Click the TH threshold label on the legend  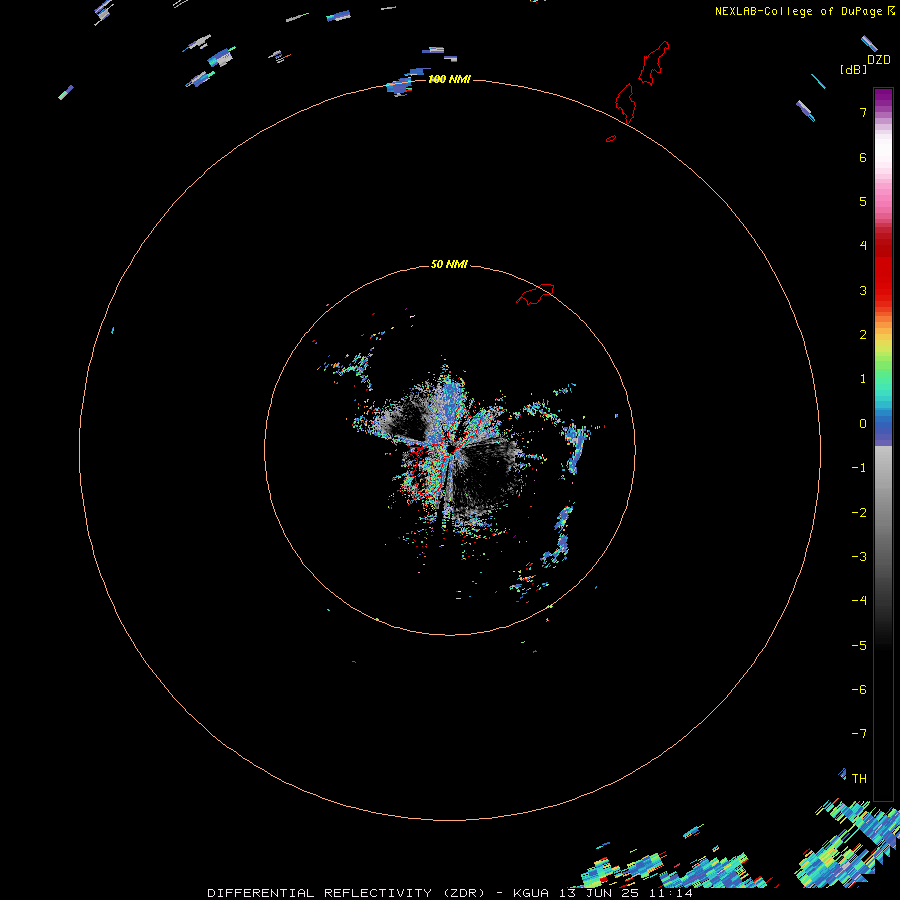859,779
